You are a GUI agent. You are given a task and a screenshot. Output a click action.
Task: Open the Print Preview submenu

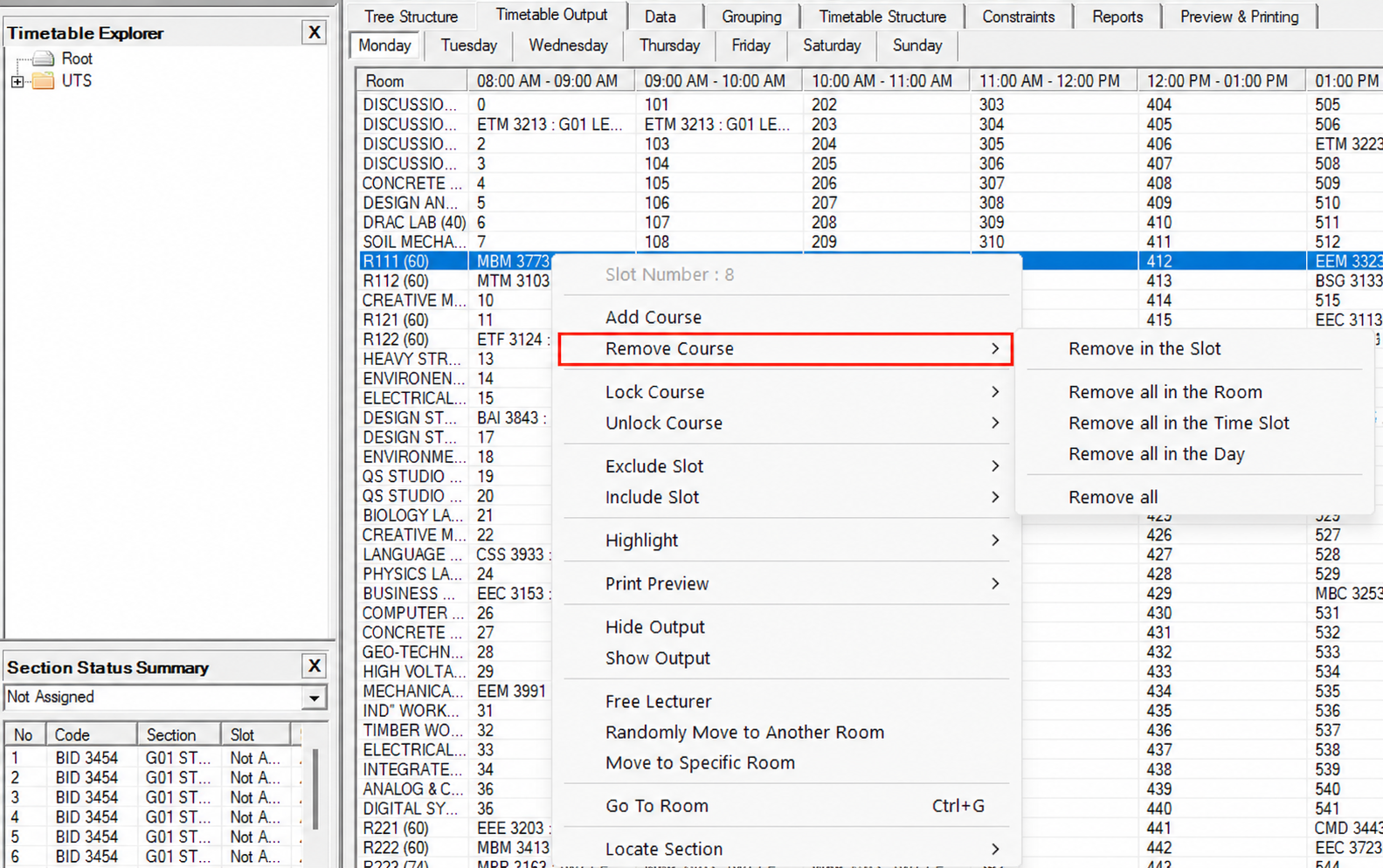point(786,583)
